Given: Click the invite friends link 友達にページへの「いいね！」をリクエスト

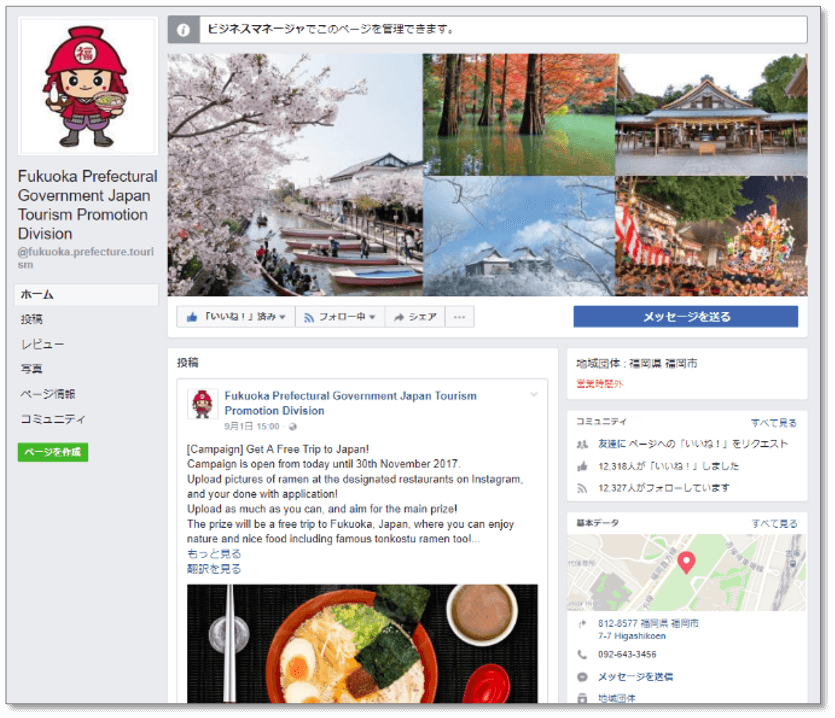Looking at the screenshot, I should [x=693, y=444].
